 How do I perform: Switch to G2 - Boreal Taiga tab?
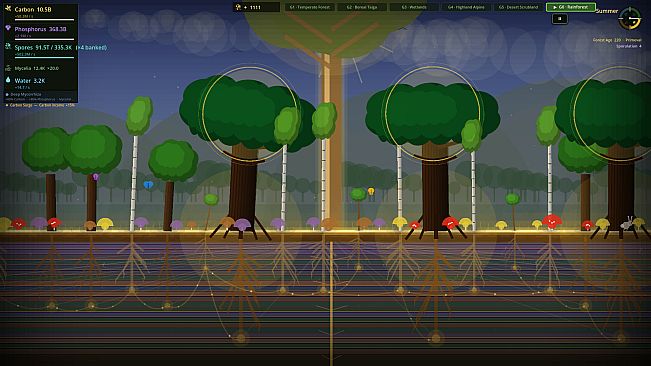(x=362, y=7)
